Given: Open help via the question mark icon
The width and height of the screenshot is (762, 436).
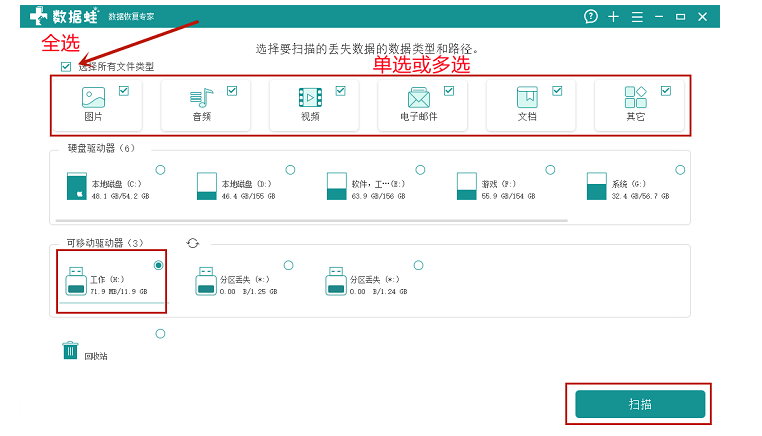Looking at the screenshot, I should point(590,17).
